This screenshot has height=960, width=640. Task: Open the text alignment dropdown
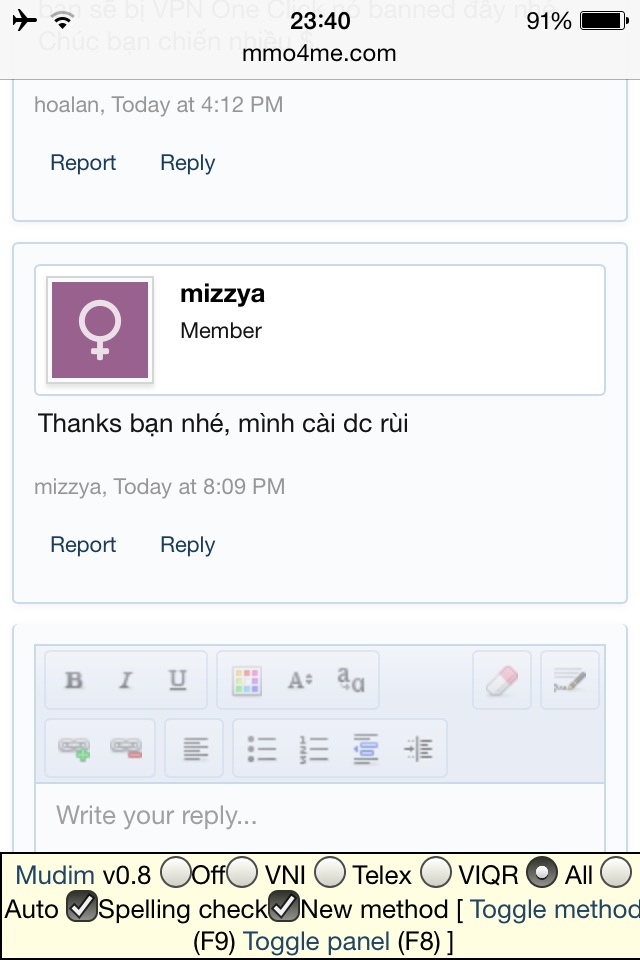coord(194,748)
